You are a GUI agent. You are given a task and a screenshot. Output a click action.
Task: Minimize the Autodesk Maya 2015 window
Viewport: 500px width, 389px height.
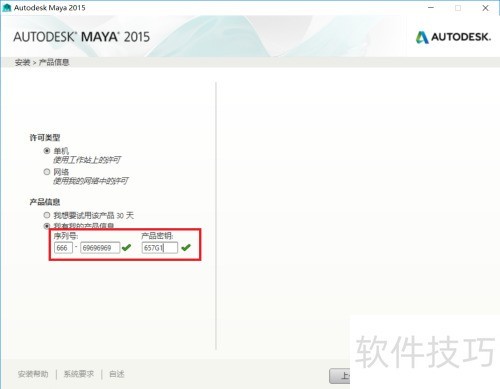click(431, 8)
